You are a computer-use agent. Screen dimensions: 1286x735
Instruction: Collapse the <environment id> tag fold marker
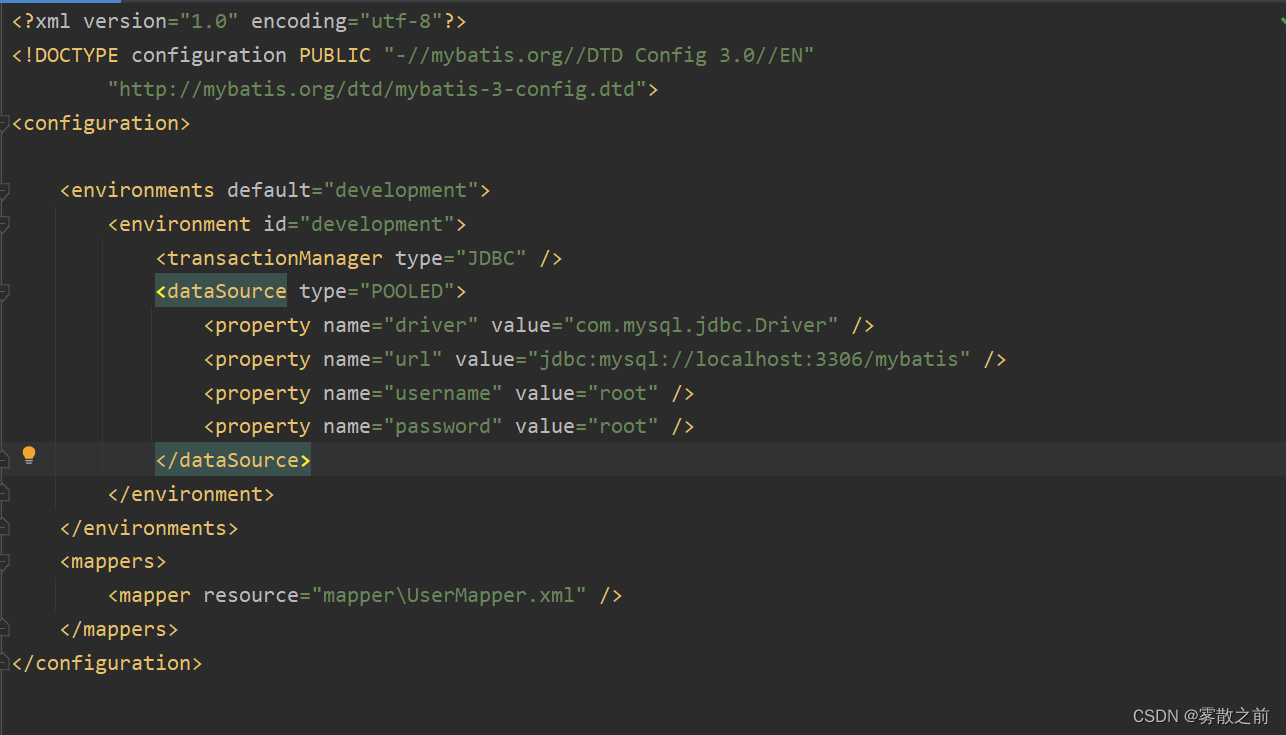(x=4, y=224)
